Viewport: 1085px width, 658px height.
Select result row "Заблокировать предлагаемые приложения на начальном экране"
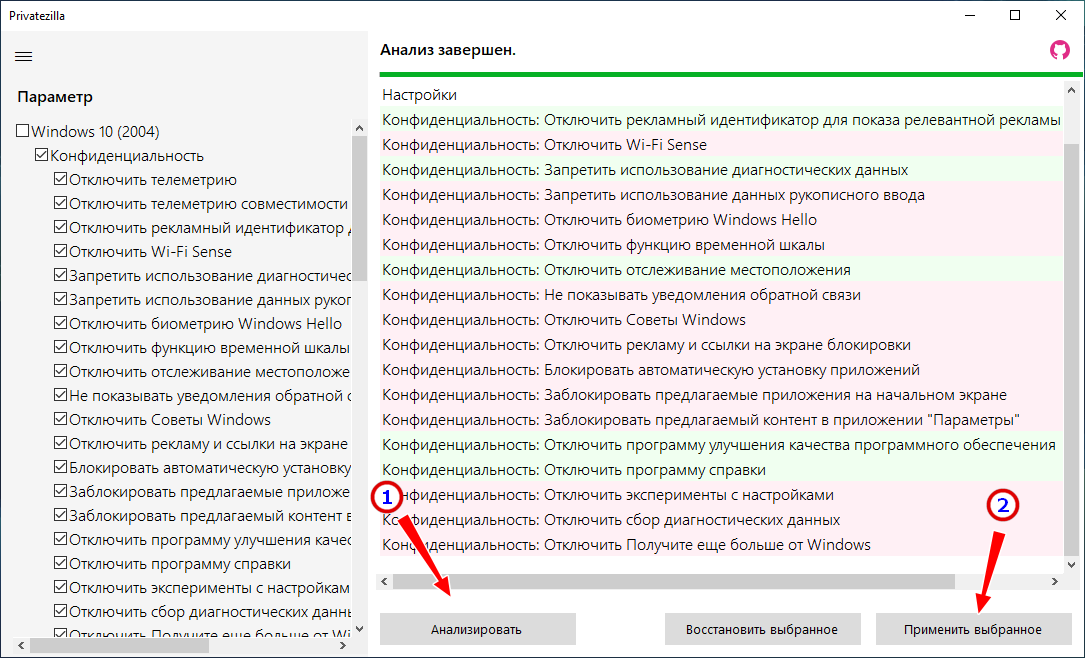pyautogui.click(x=721, y=394)
